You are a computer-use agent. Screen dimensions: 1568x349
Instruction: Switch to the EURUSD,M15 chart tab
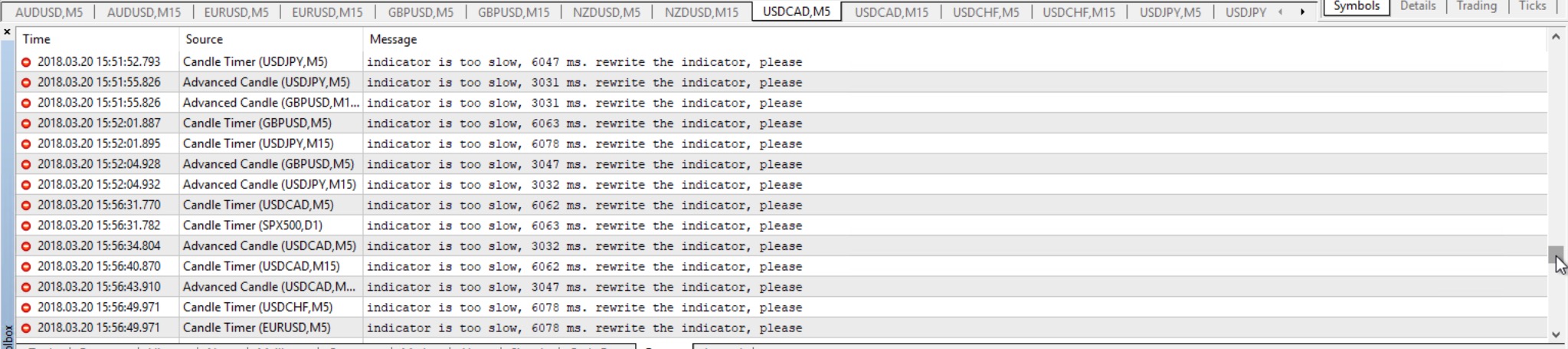[x=327, y=12]
